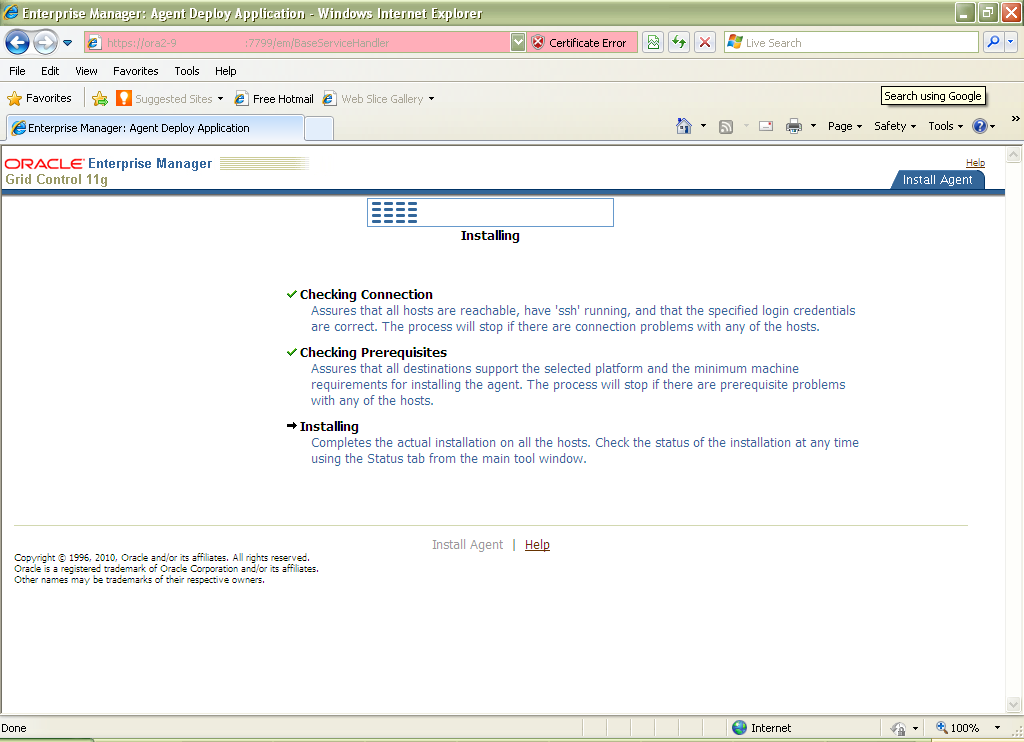Screen dimensions: 1024x742
Task: Click the Refresh page icon
Action: tap(679, 43)
